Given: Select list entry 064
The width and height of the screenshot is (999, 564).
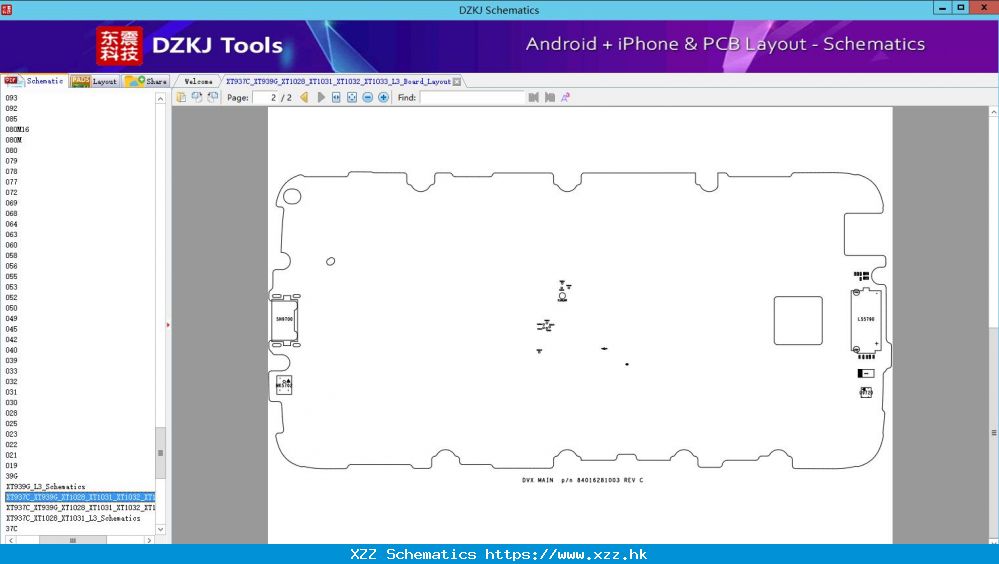Looking at the screenshot, I should tap(11, 224).
